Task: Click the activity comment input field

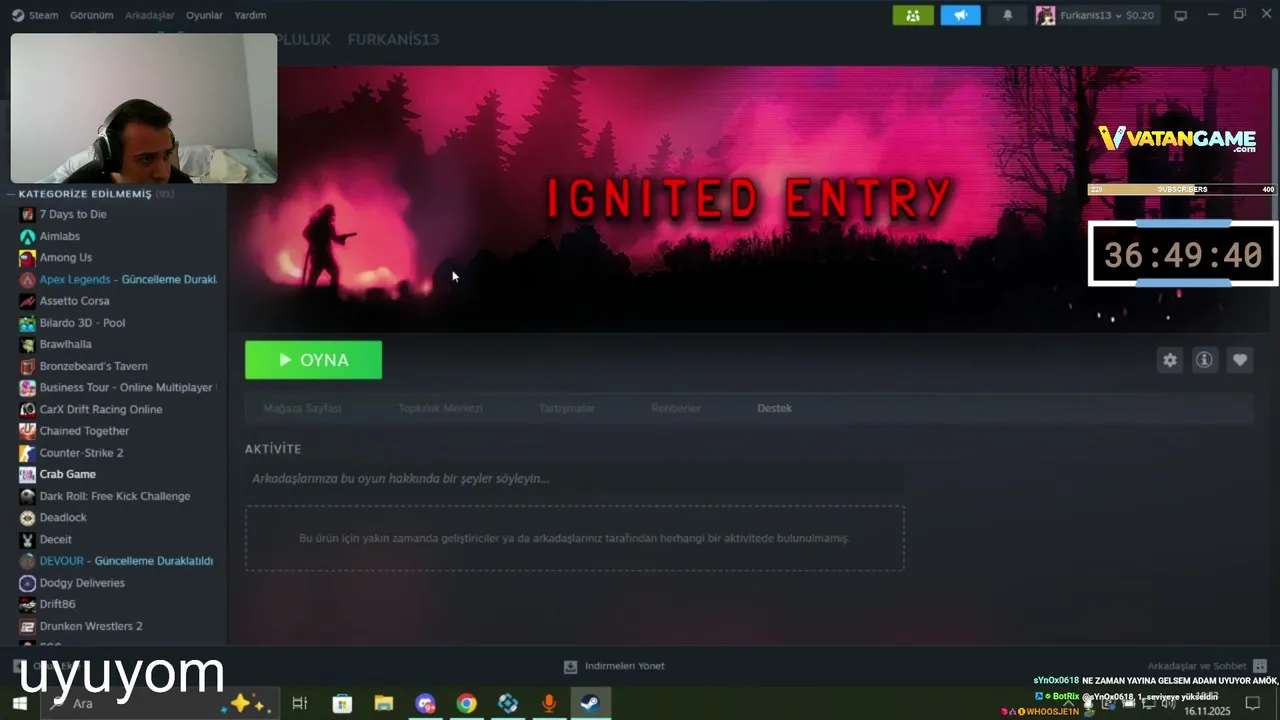Action: [x=574, y=478]
